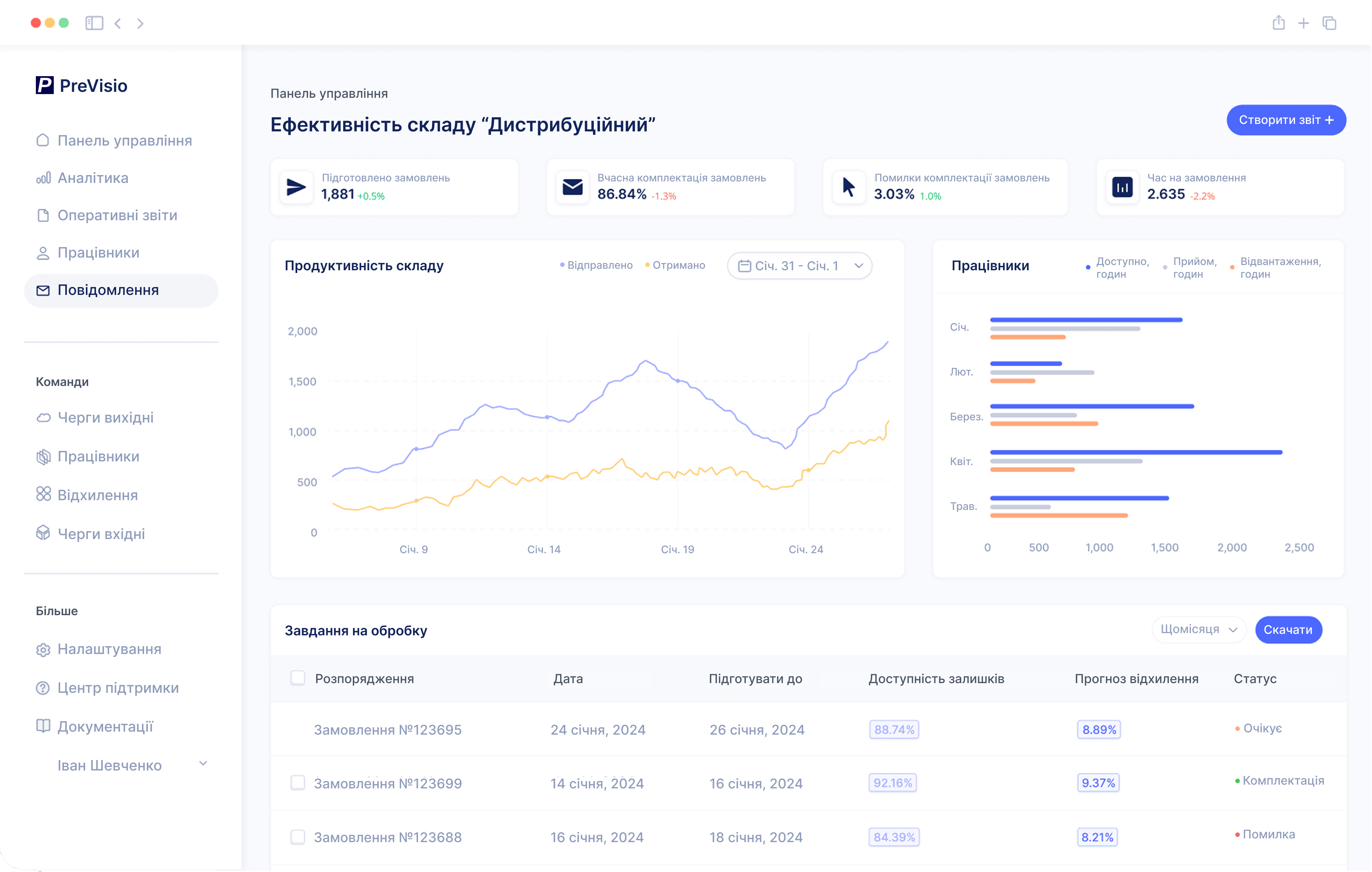Click the paper plane icon for prepared orders

(x=296, y=187)
